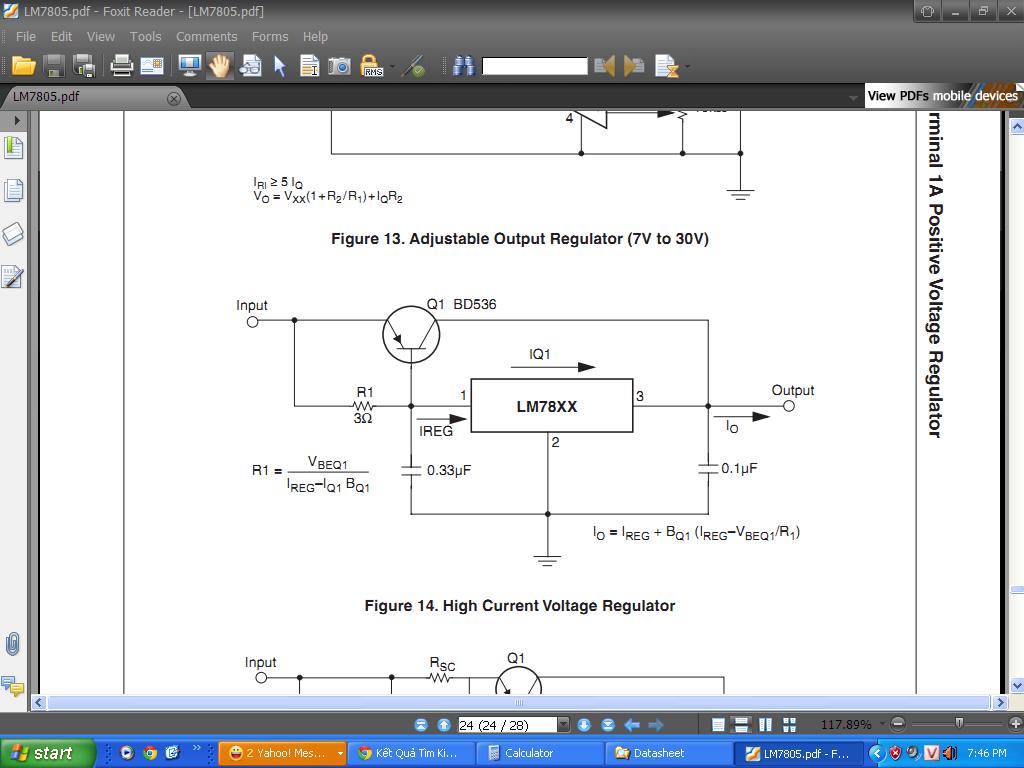Select the Hand tool
Image resolution: width=1024 pixels, height=768 pixels.
[220, 66]
